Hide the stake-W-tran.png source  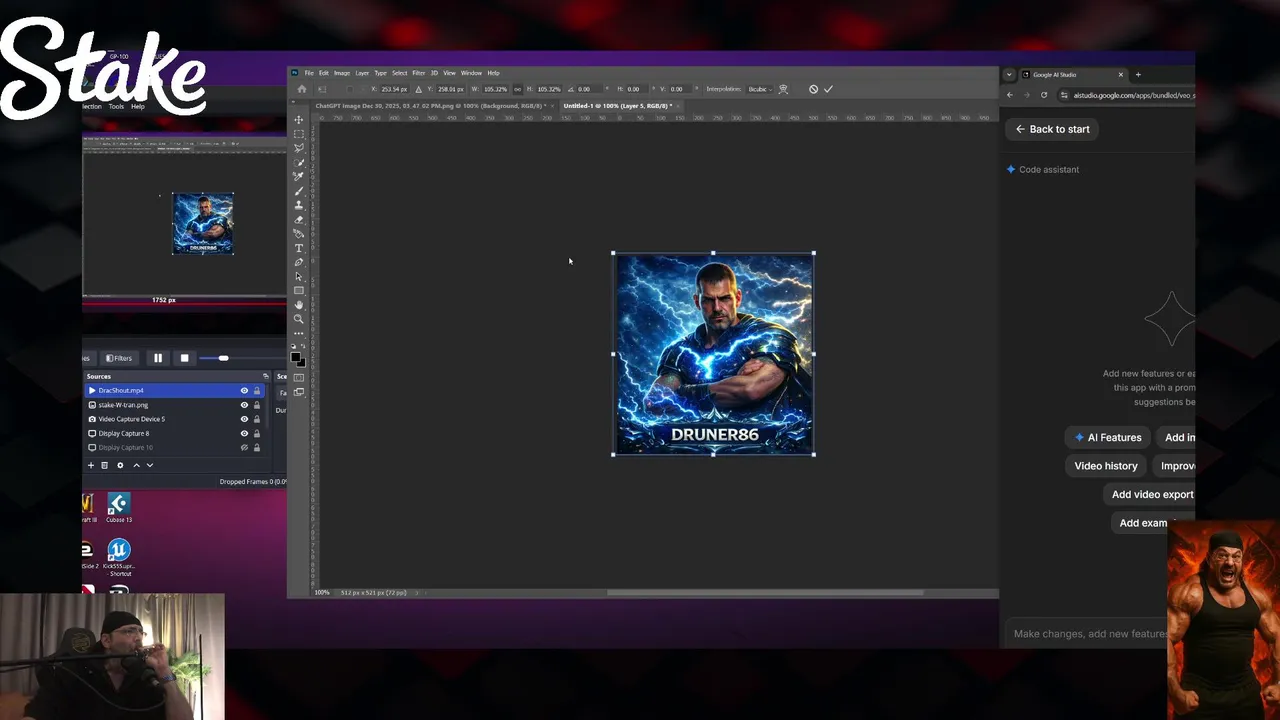coord(244,405)
